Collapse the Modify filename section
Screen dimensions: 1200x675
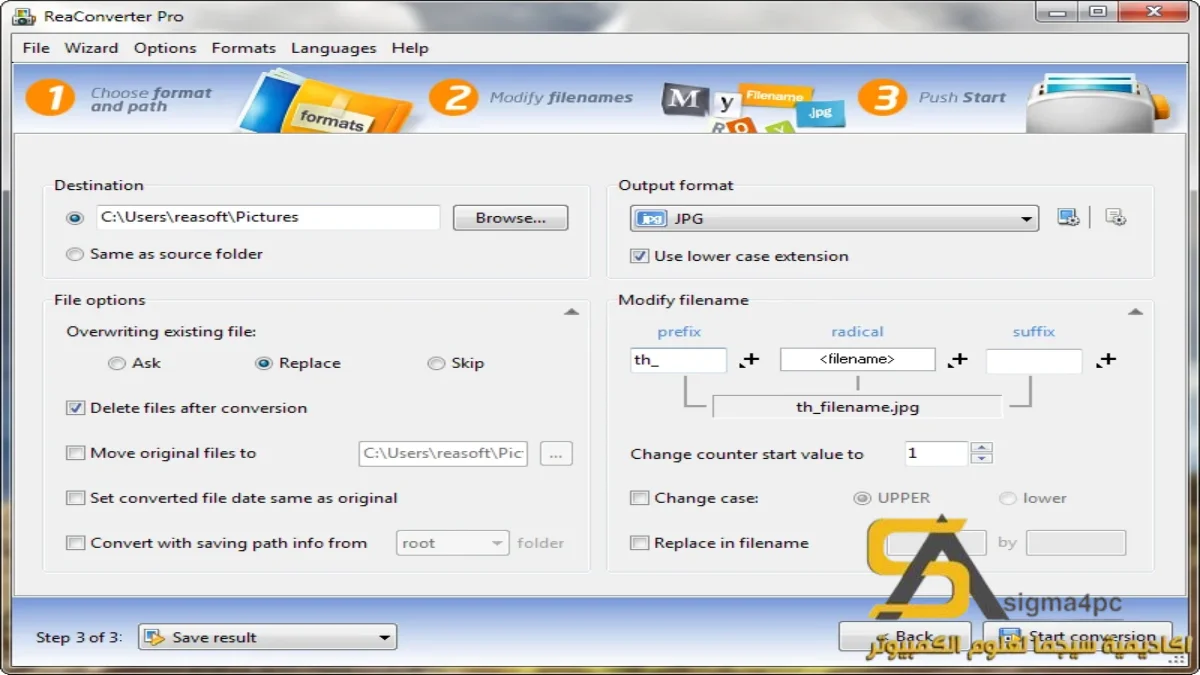click(1135, 312)
